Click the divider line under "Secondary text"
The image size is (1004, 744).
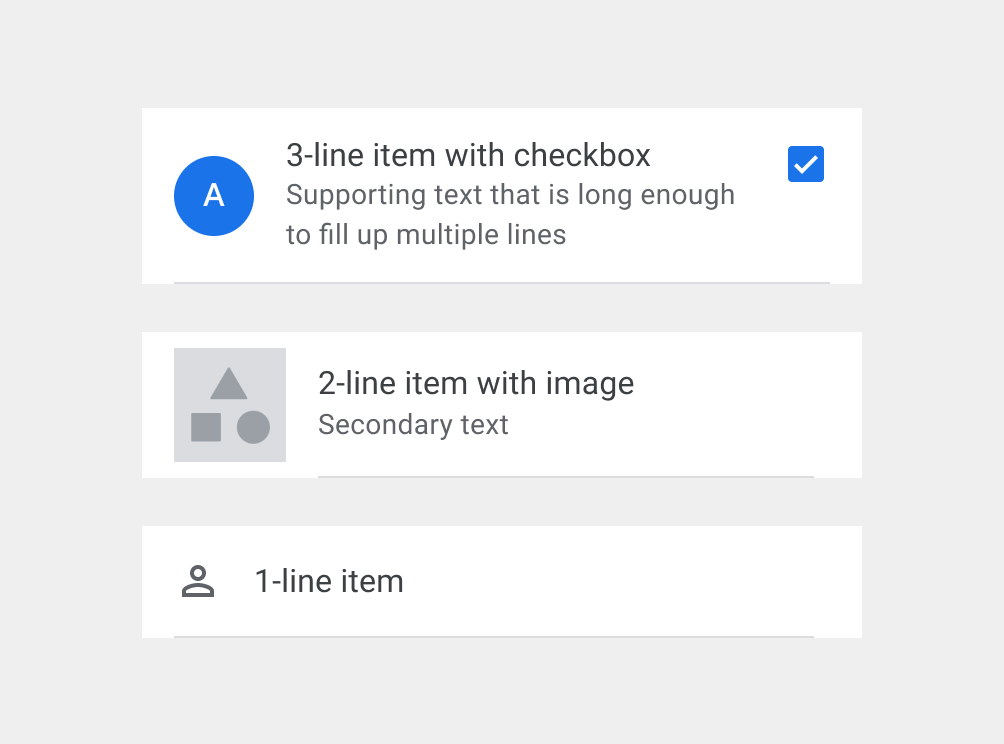point(566,477)
